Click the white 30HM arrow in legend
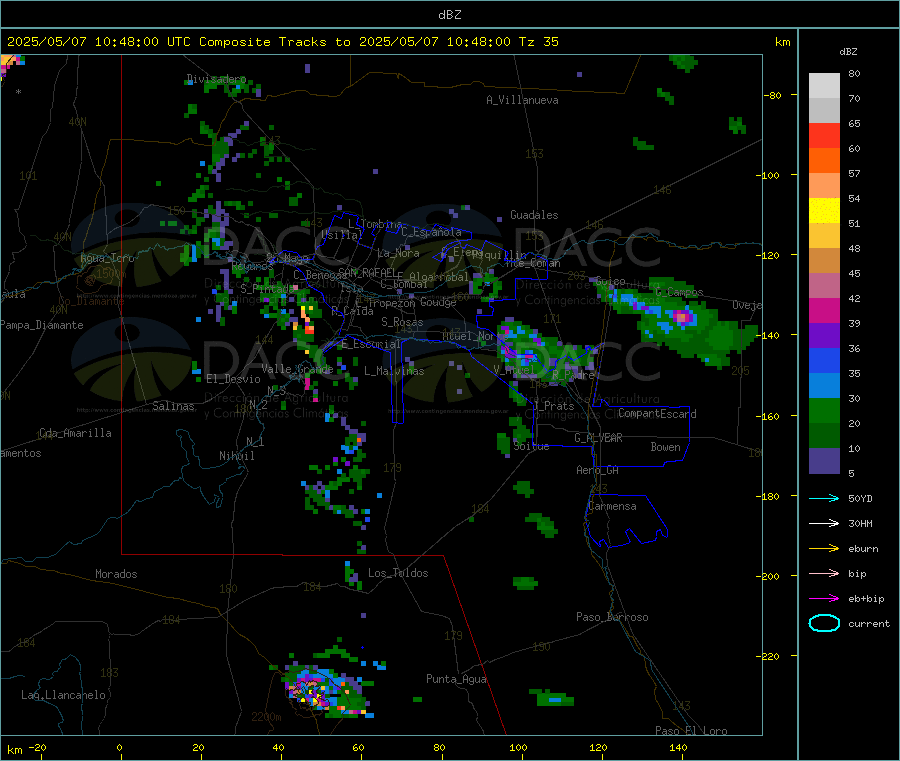Image resolution: width=900 pixels, height=761 pixels. (x=824, y=523)
